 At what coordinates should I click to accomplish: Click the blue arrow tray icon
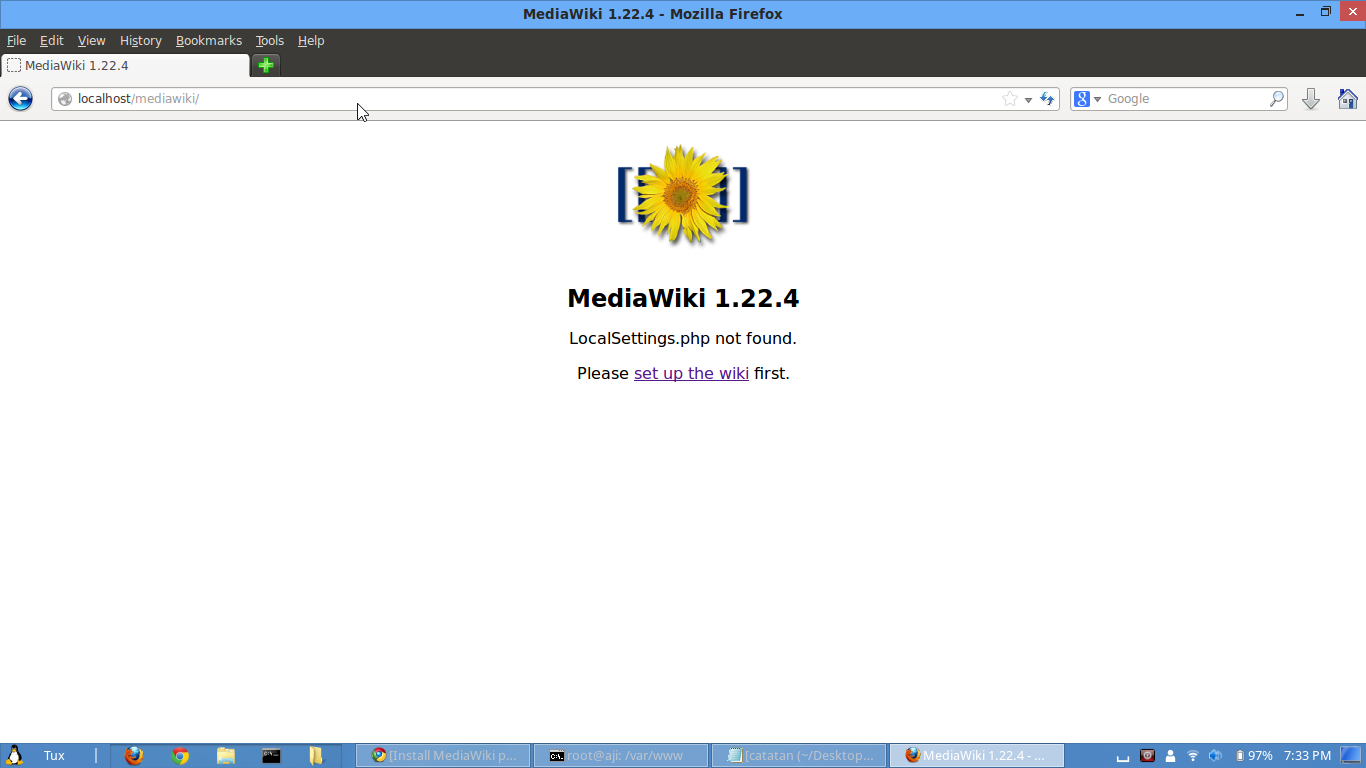click(x=1215, y=755)
